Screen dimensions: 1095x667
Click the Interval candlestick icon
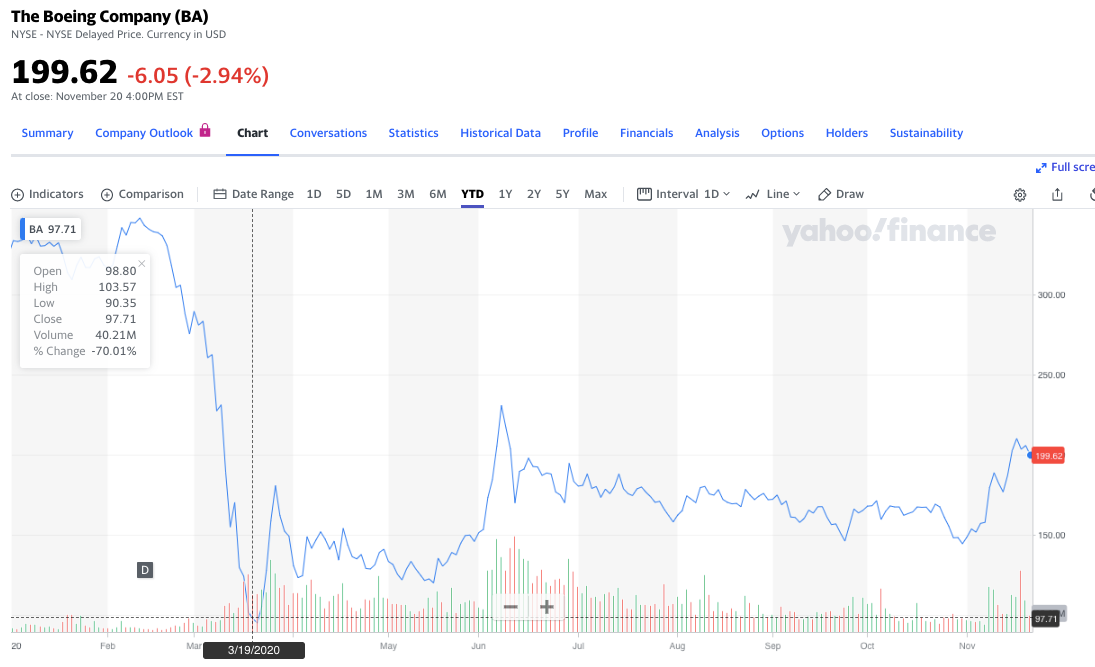644,194
